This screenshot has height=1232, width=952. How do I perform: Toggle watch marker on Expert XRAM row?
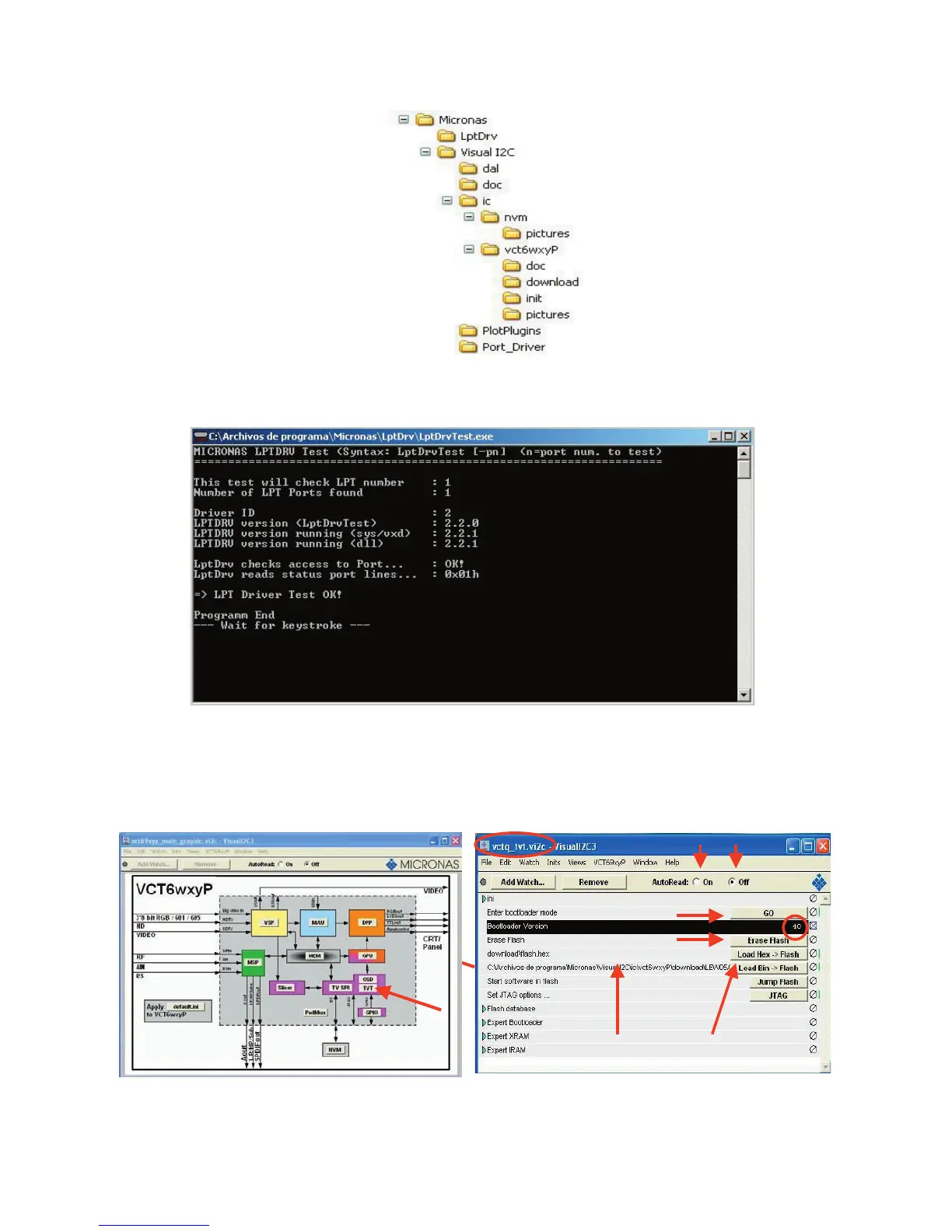pyautogui.click(x=814, y=1036)
